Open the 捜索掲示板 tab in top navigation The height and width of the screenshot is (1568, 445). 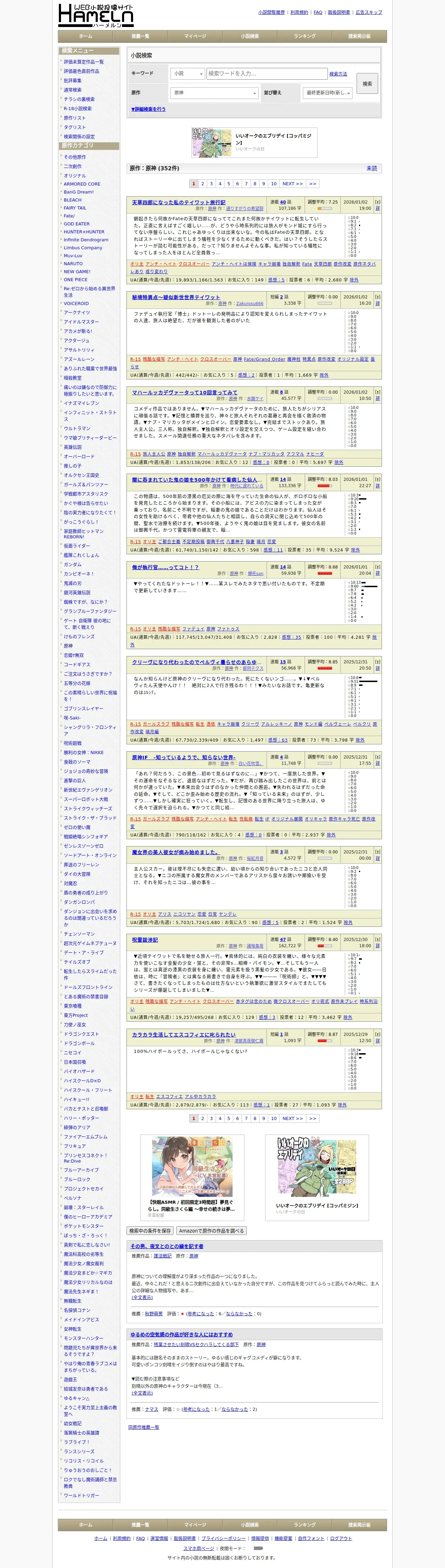point(360,36)
